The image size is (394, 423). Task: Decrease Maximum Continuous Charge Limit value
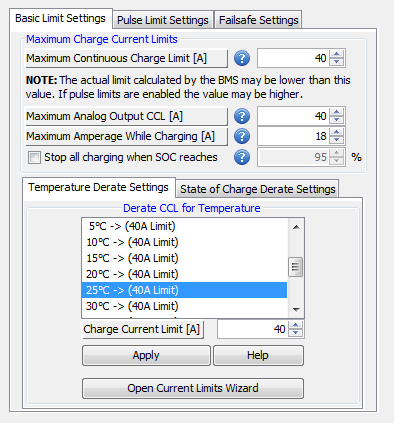(337, 62)
